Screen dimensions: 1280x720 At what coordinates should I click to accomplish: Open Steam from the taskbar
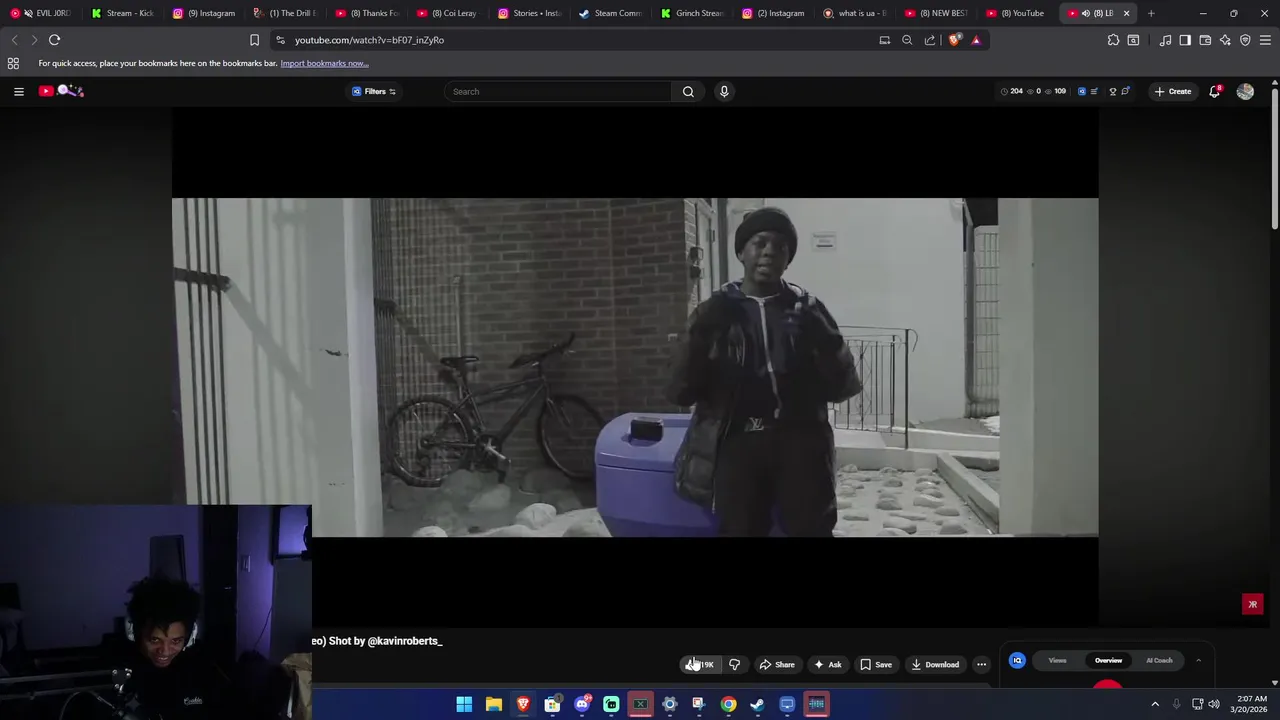pyautogui.click(x=758, y=704)
